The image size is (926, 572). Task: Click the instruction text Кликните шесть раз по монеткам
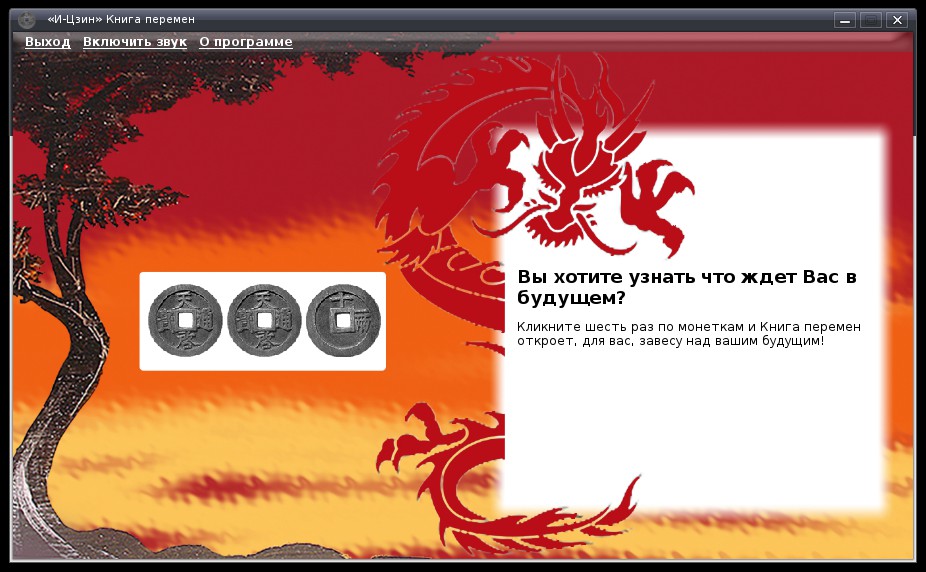(689, 334)
